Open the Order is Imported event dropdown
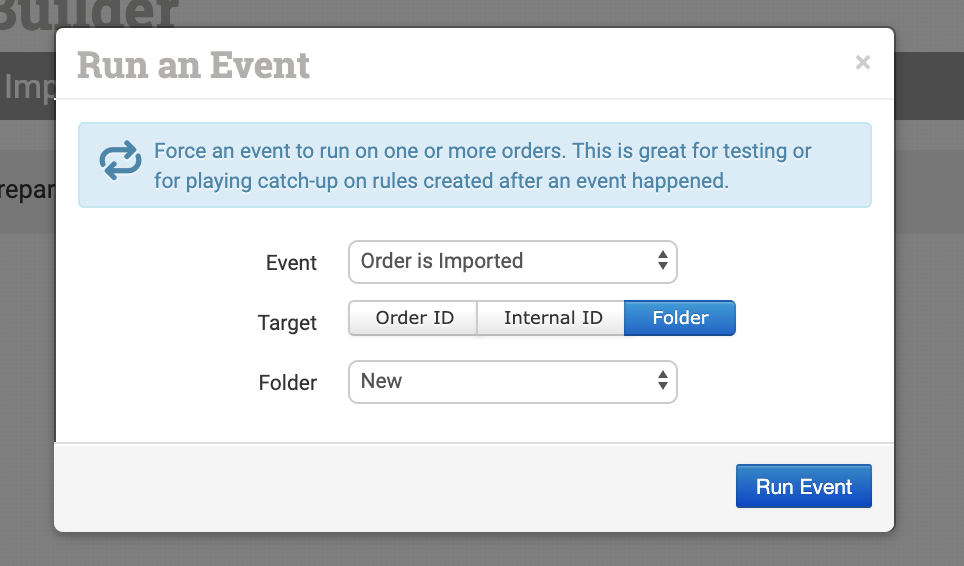The height and width of the screenshot is (566, 964). tap(512, 262)
